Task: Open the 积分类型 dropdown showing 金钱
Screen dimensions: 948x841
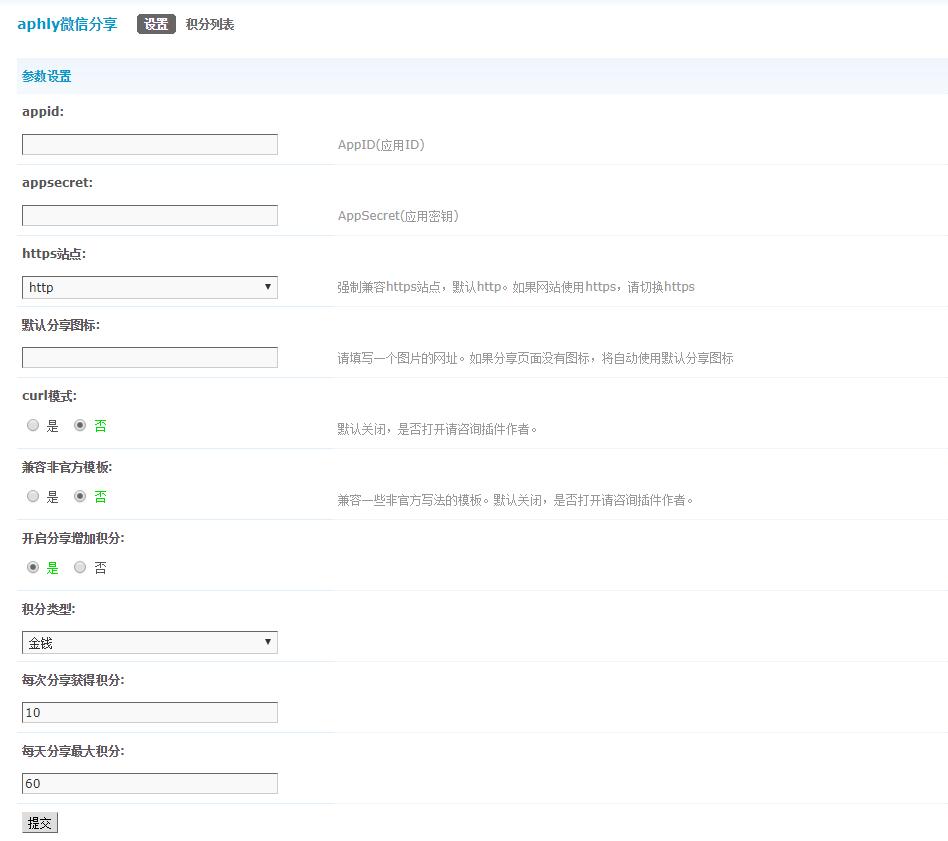Action: [x=150, y=643]
